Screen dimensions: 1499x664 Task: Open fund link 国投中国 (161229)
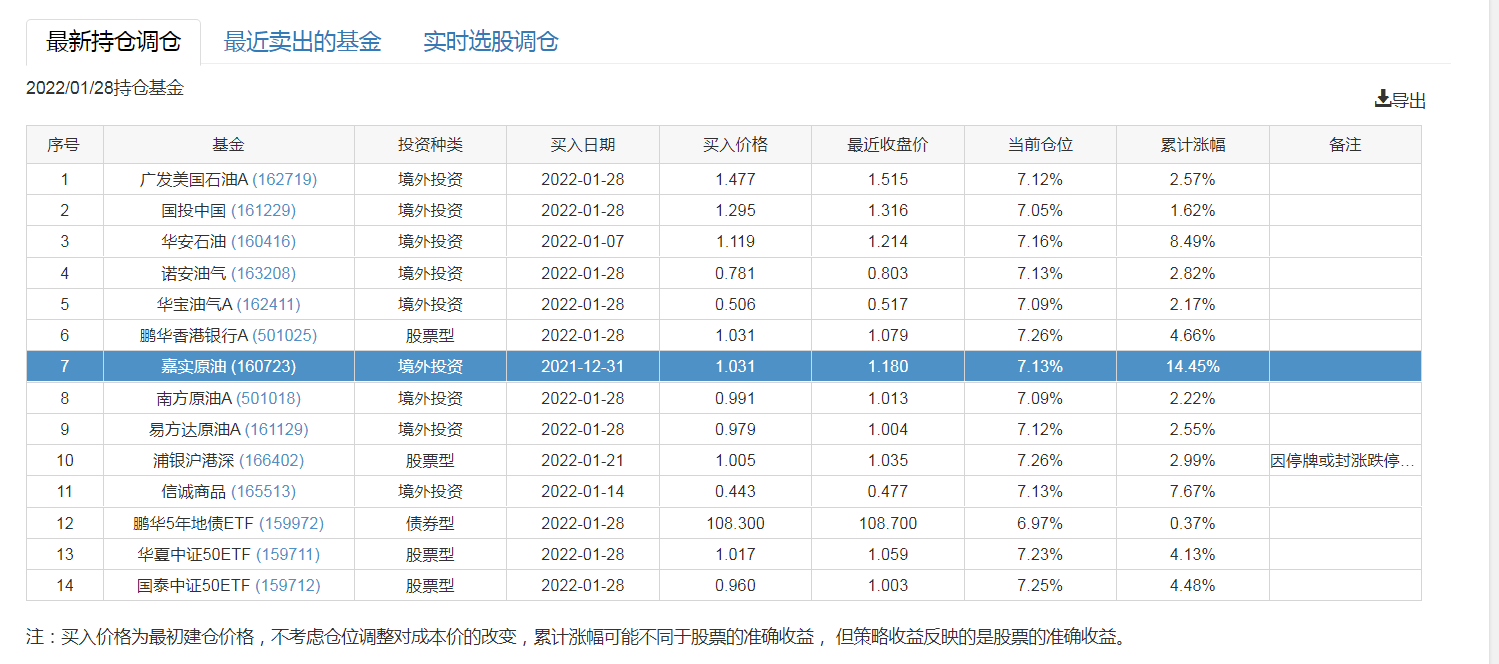[229, 211]
